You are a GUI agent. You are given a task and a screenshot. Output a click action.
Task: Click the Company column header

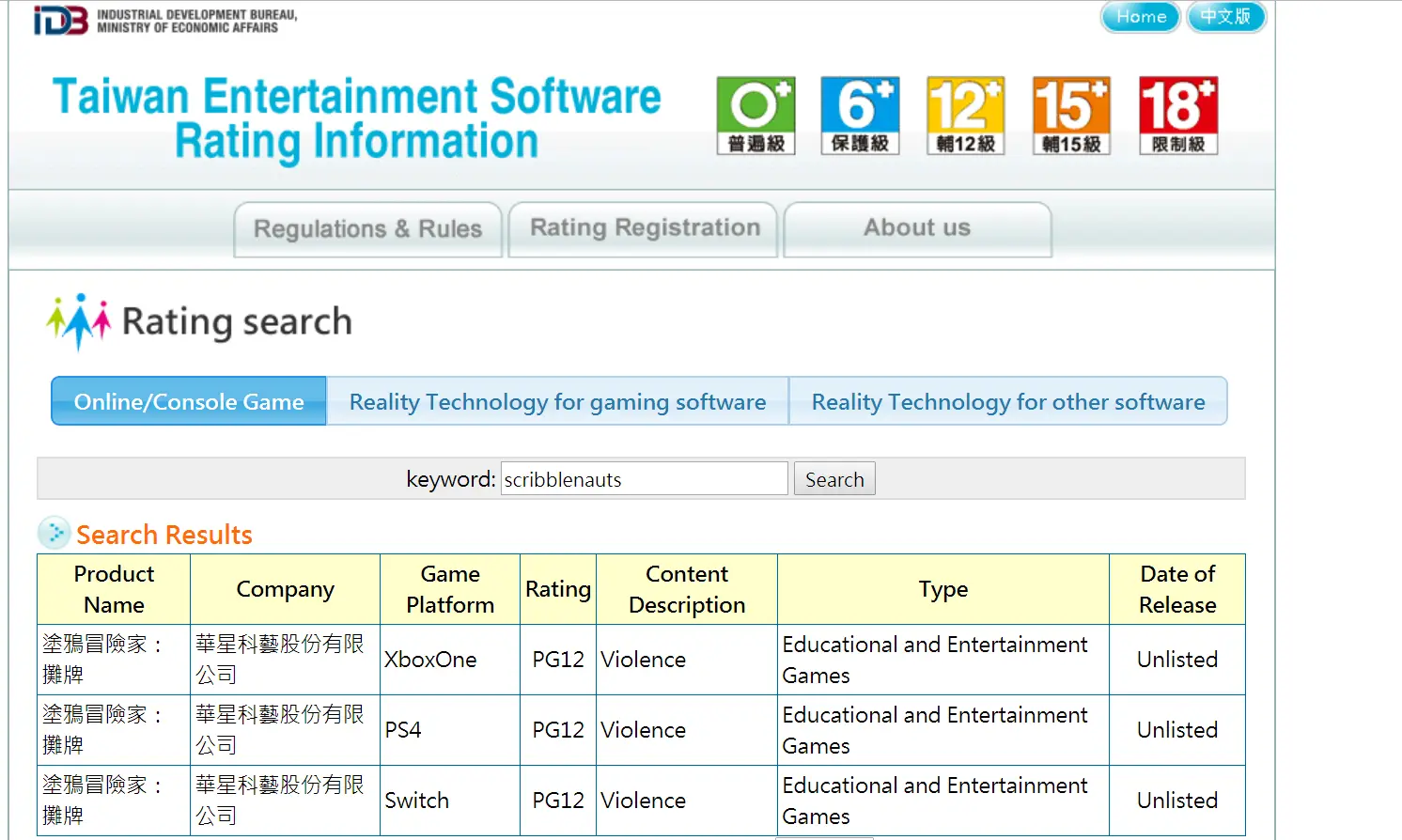pos(286,589)
